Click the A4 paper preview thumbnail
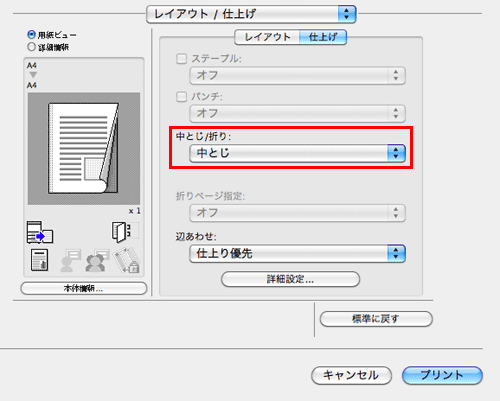Viewport: 500px width, 401px height. (x=84, y=149)
